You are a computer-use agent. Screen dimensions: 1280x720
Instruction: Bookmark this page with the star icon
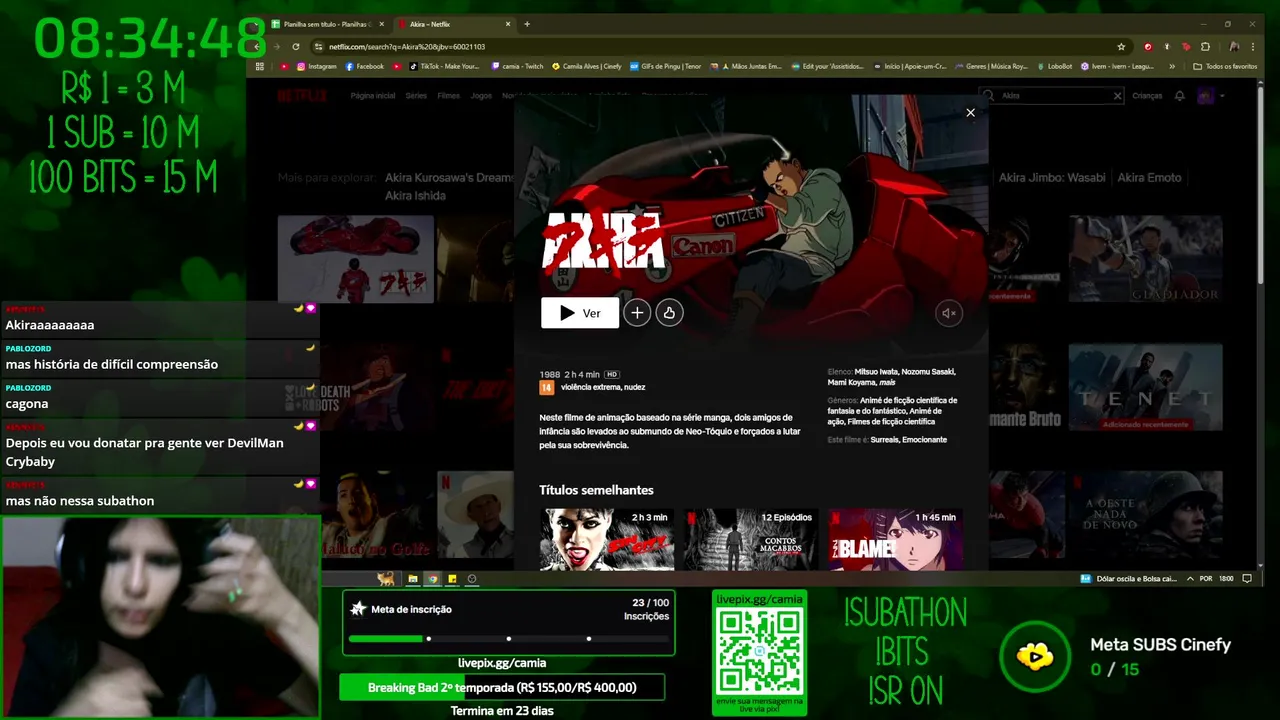pos(1121,46)
